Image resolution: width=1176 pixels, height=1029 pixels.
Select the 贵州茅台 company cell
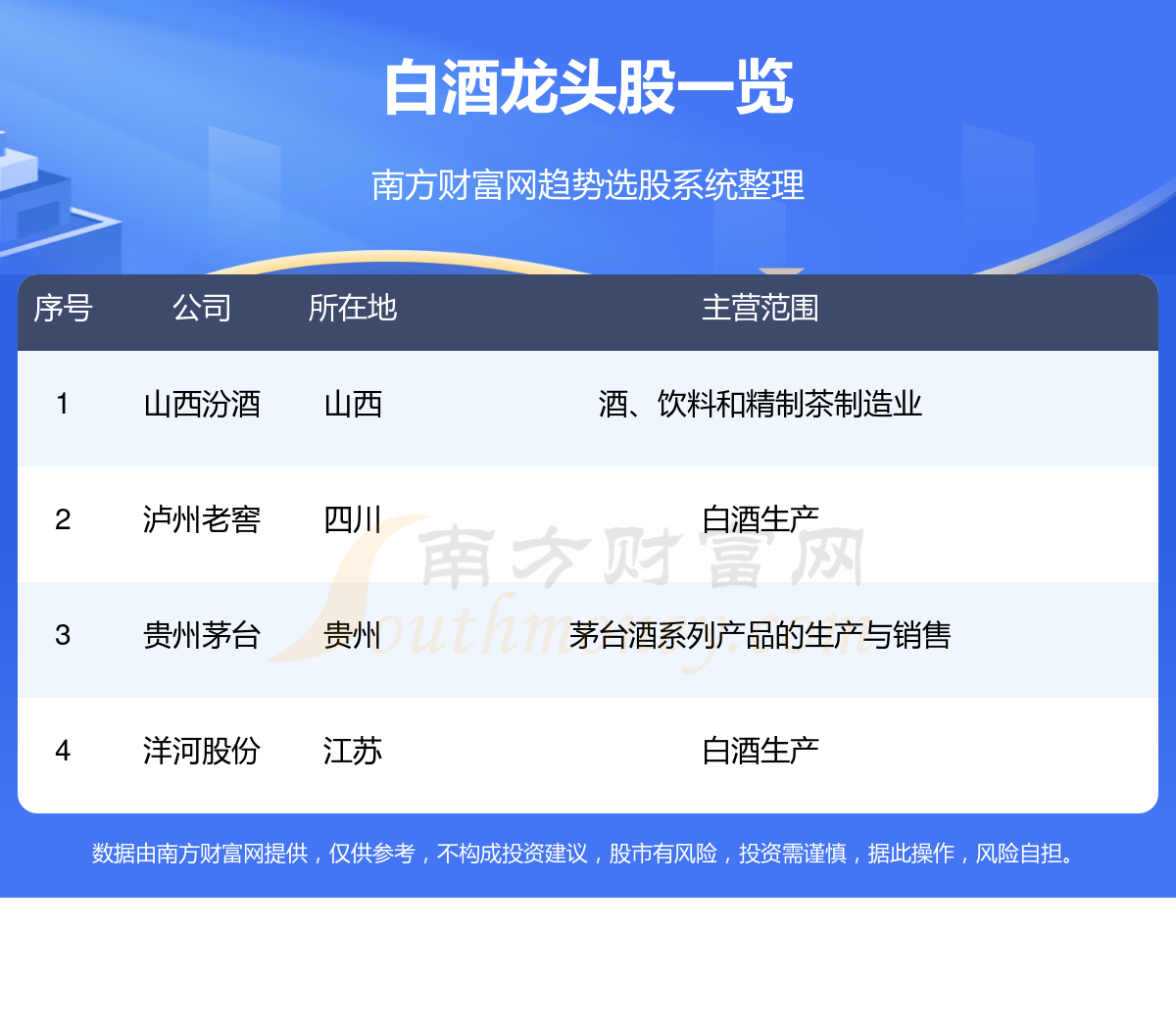point(202,635)
